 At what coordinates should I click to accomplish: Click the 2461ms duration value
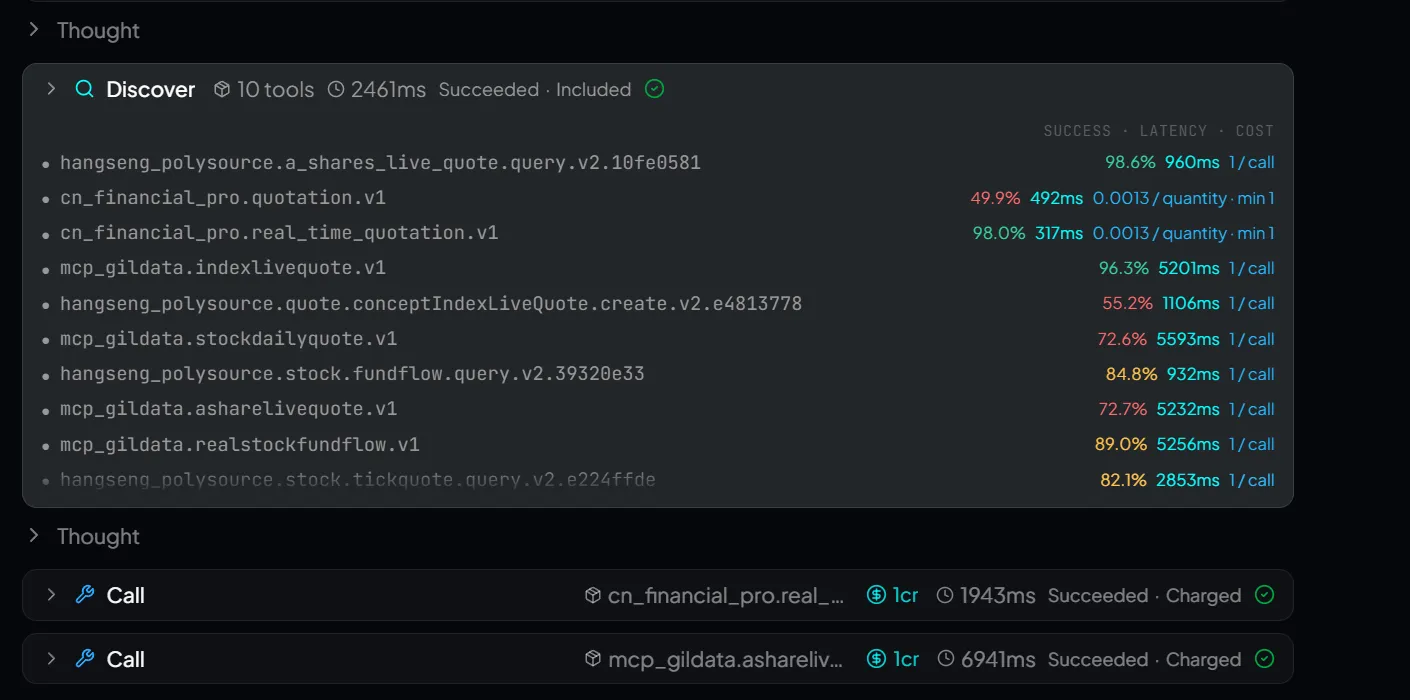click(388, 89)
